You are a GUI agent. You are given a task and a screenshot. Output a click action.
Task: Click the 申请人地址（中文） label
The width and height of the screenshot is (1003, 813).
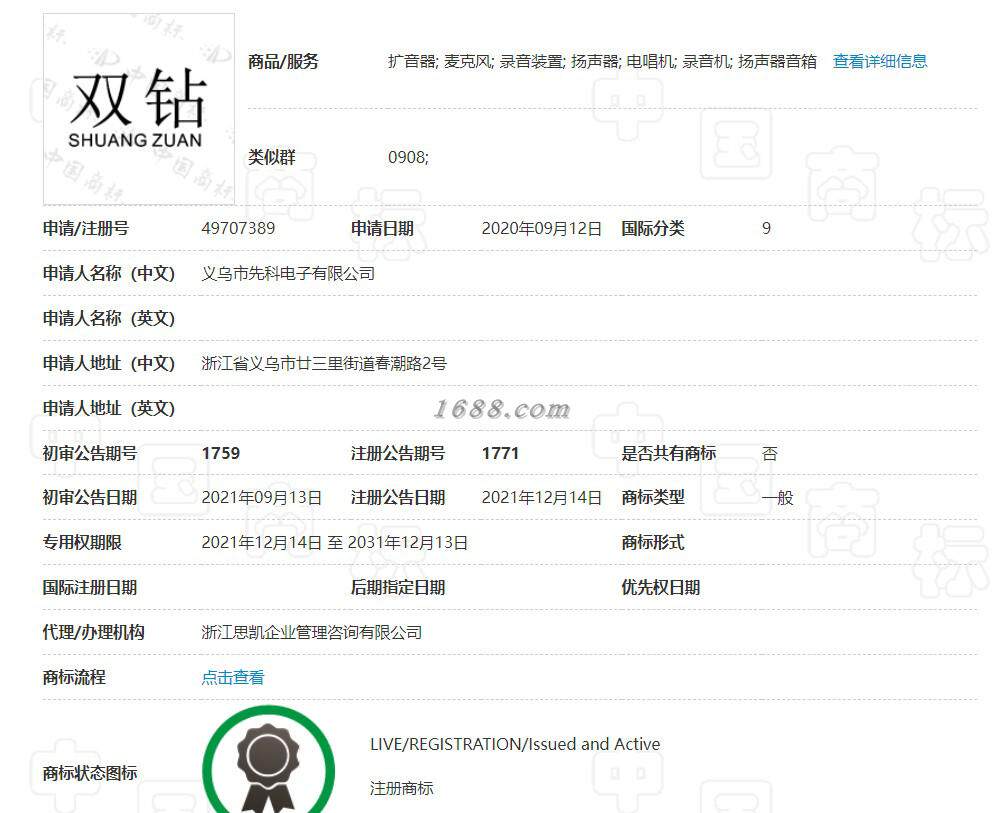click(x=109, y=363)
